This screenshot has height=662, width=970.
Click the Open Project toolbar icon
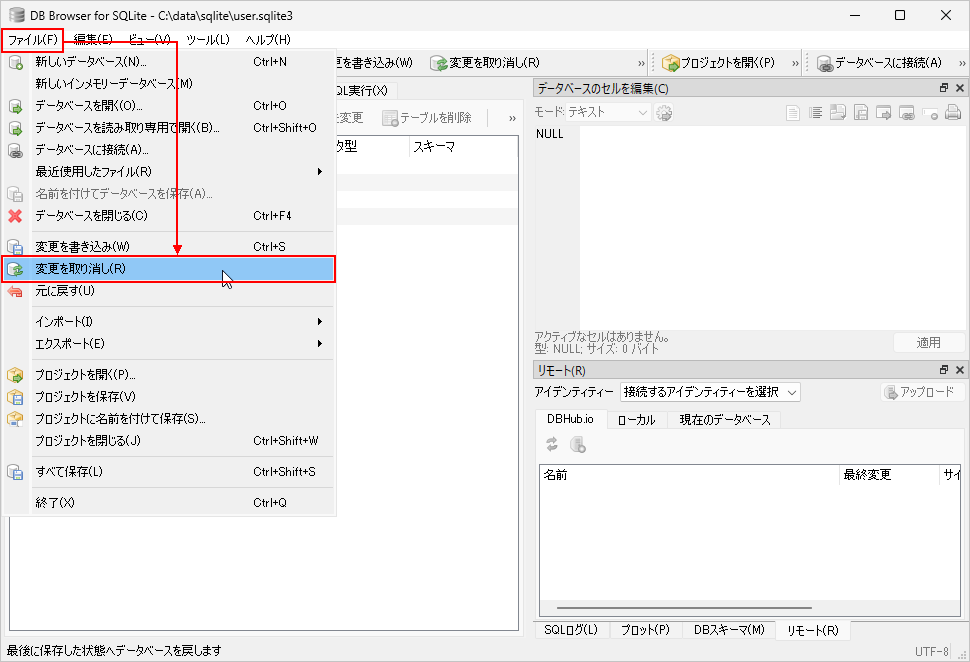(671, 63)
